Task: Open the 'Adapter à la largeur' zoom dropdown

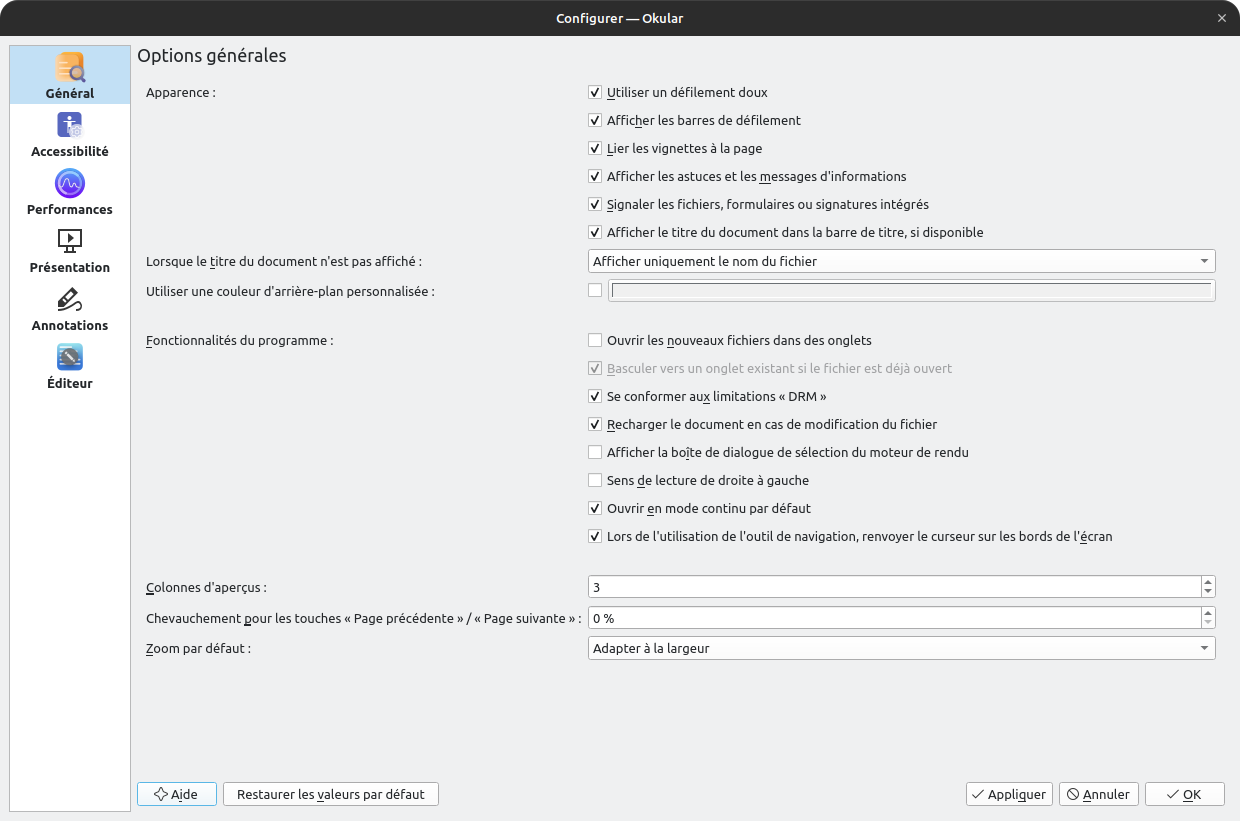Action: click(902, 649)
